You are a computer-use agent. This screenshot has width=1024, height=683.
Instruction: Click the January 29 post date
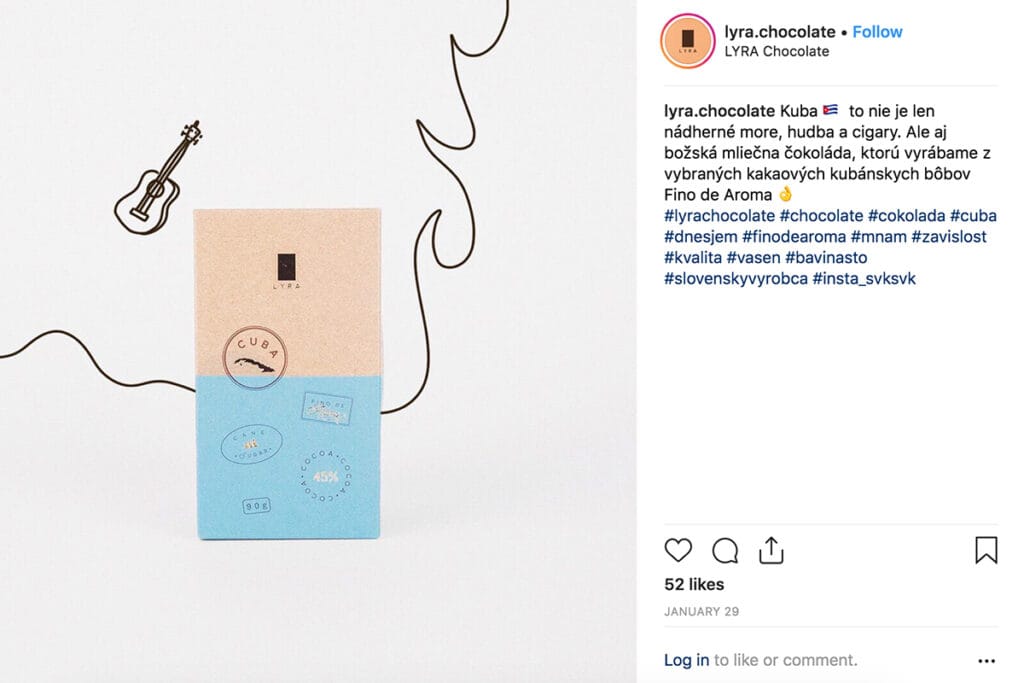[701, 612]
